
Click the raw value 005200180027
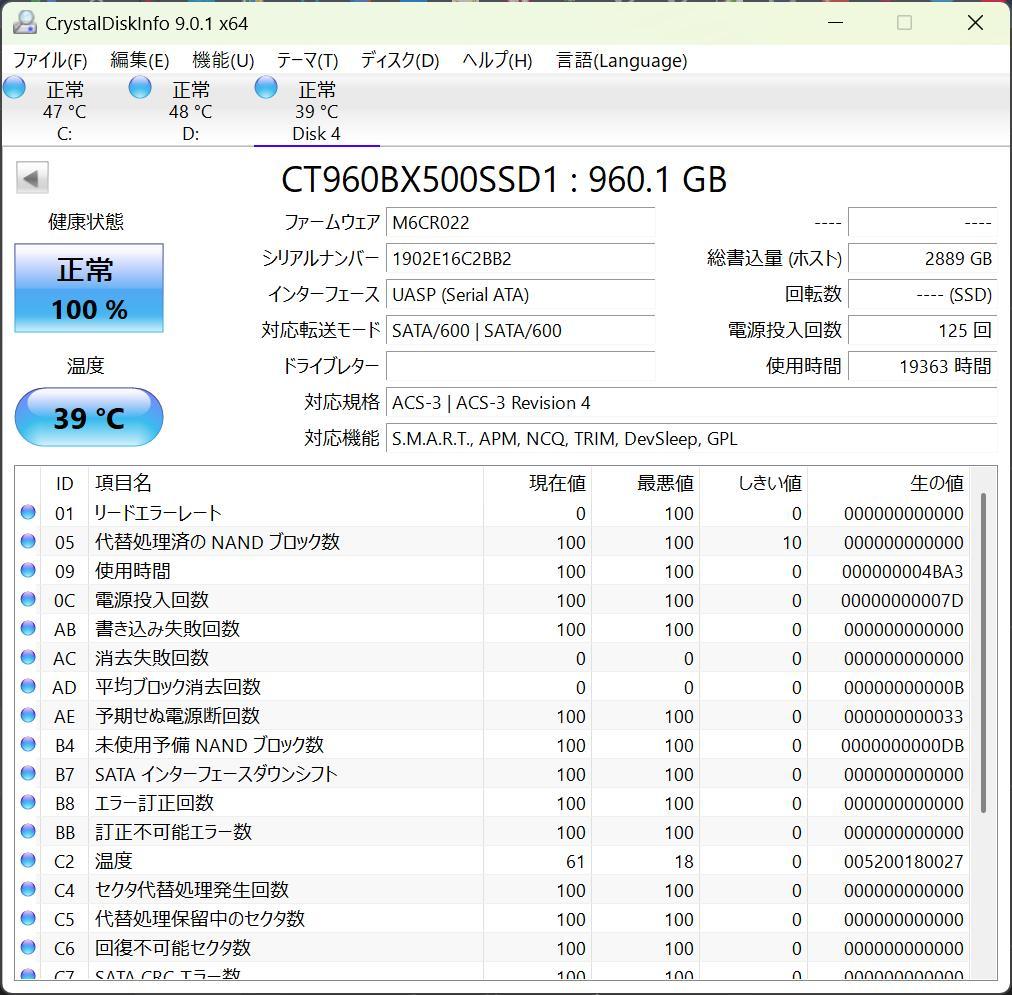(903, 861)
